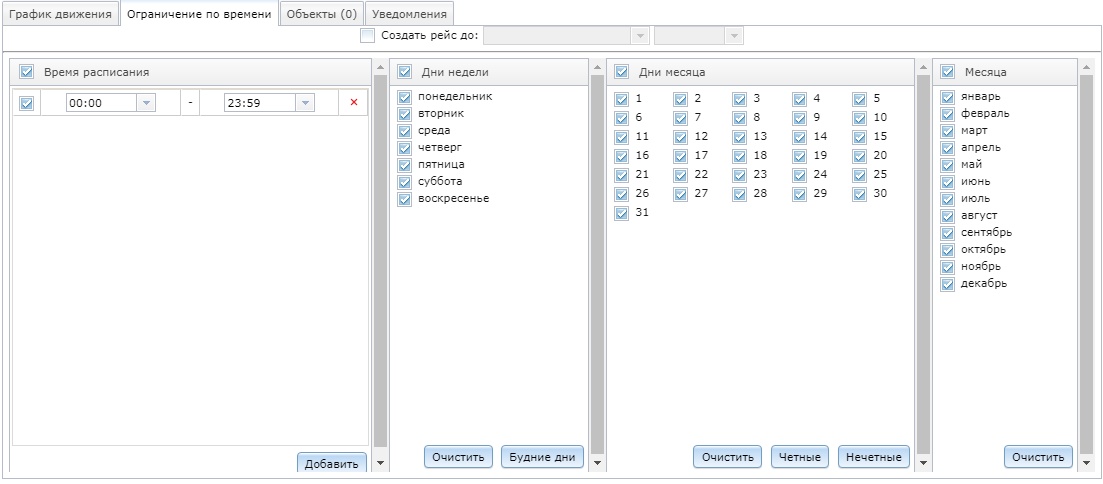Image resolution: width=1103 pixels, height=484 pixels.
Task: Uncheck декабрь checkbox
Action: (x=948, y=284)
